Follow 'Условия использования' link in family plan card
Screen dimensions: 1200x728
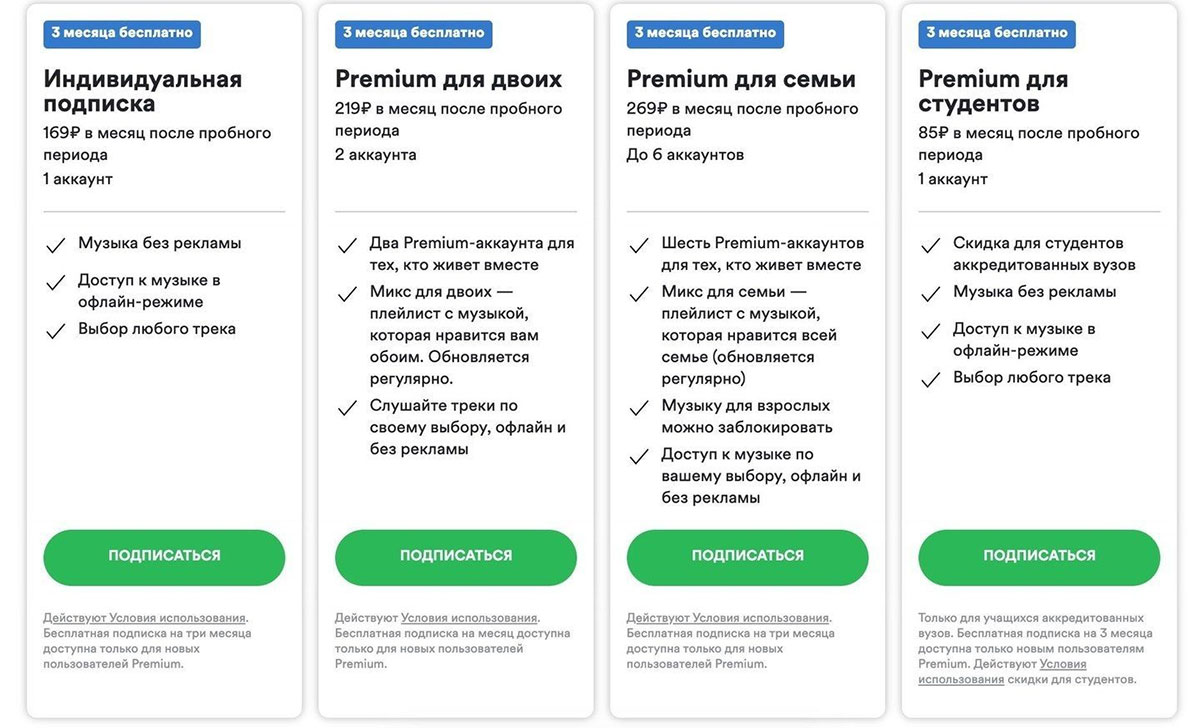pyautogui.click(x=761, y=618)
